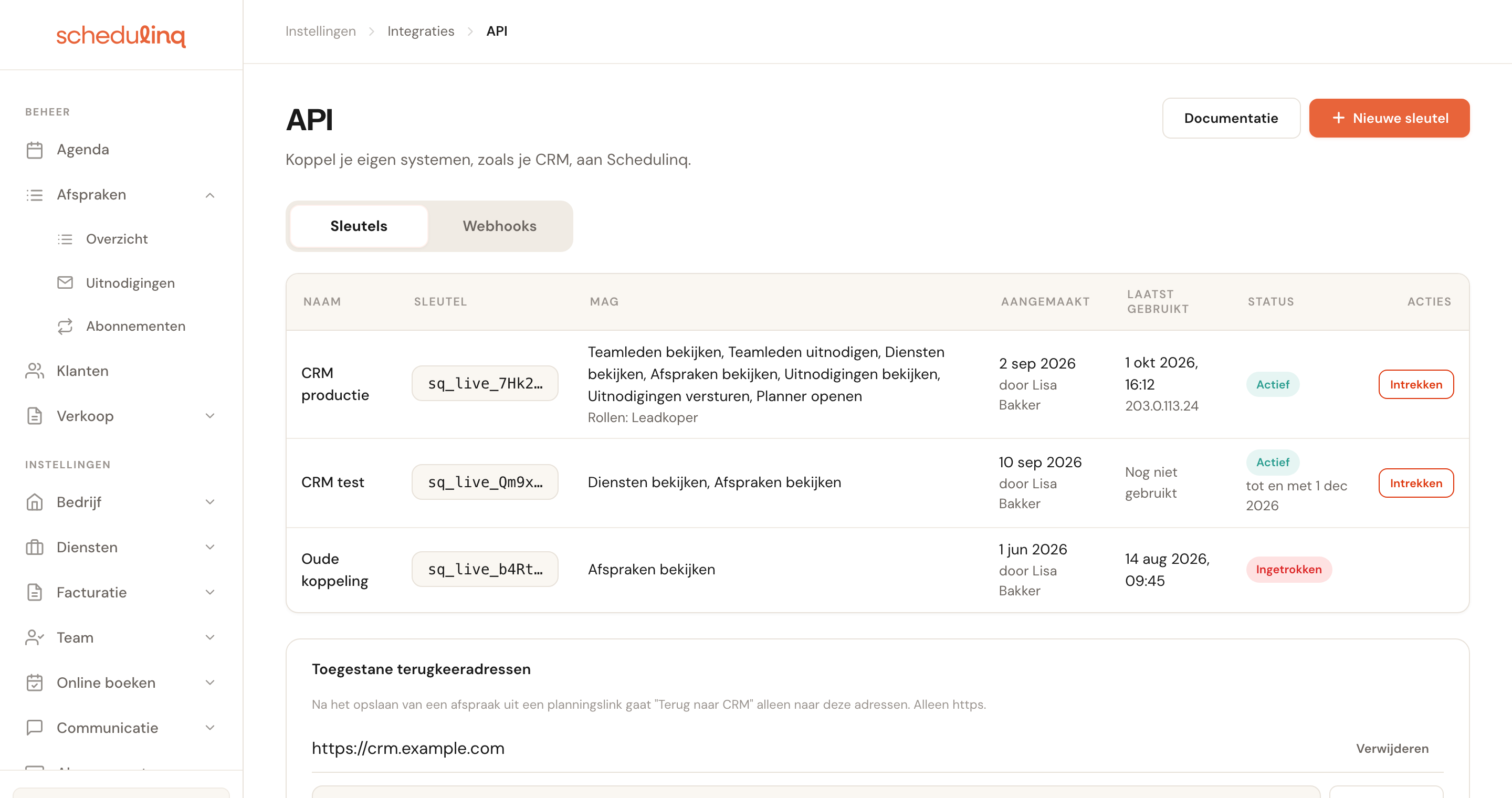The height and width of the screenshot is (798, 1512).
Task: Switch to the Sleutels tab
Action: click(x=359, y=226)
